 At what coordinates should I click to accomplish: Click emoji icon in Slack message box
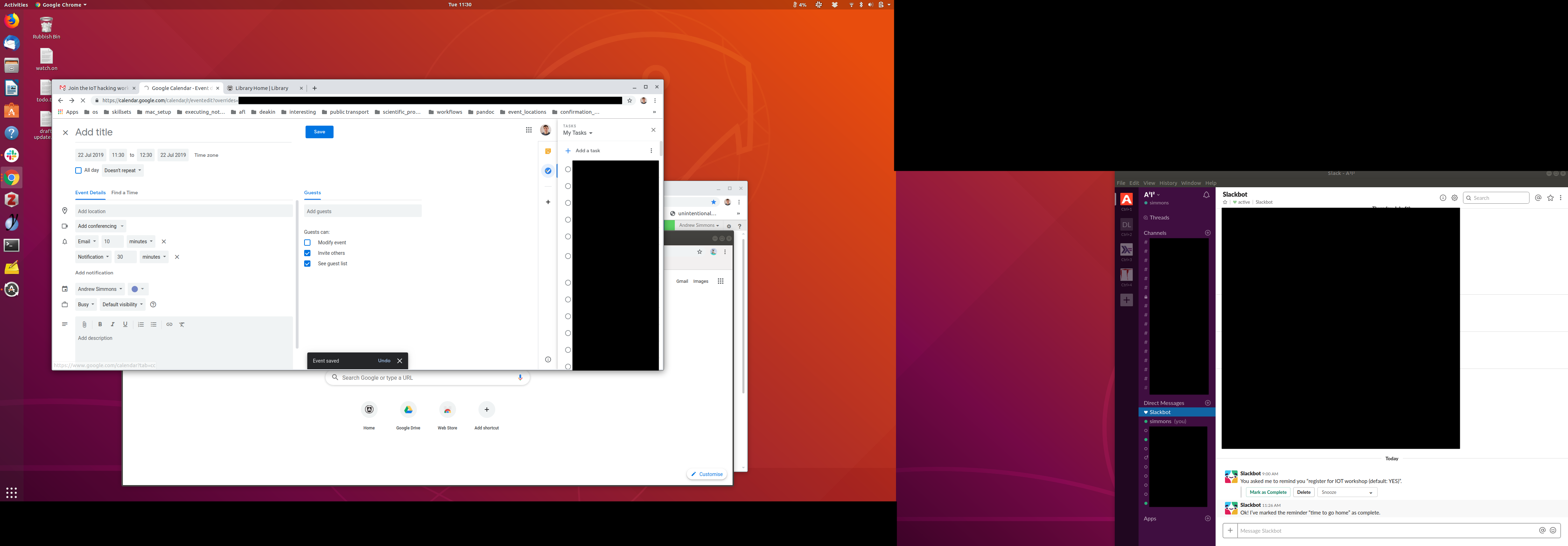[1553, 530]
